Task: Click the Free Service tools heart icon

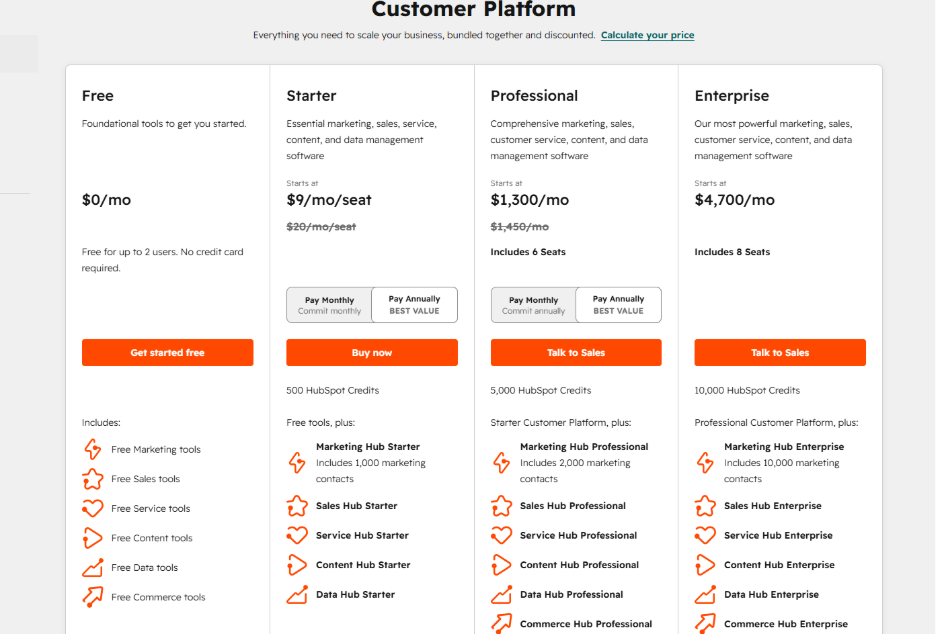Action: click(93, 509)
